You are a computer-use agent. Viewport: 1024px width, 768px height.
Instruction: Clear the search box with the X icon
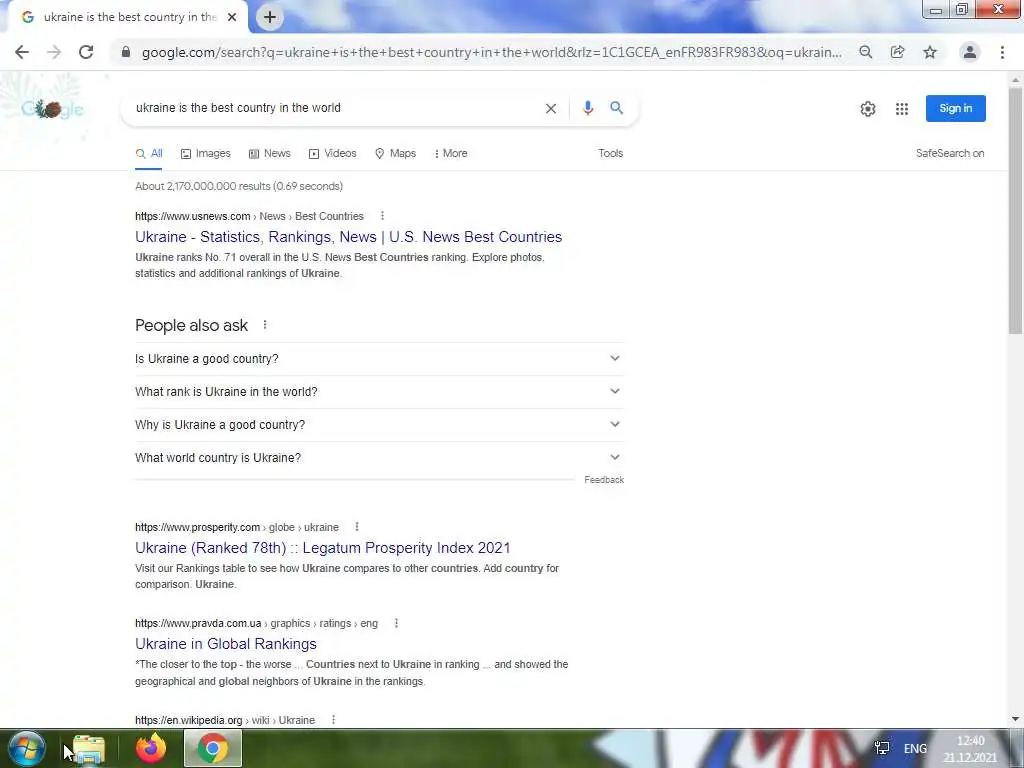(551, 108)
